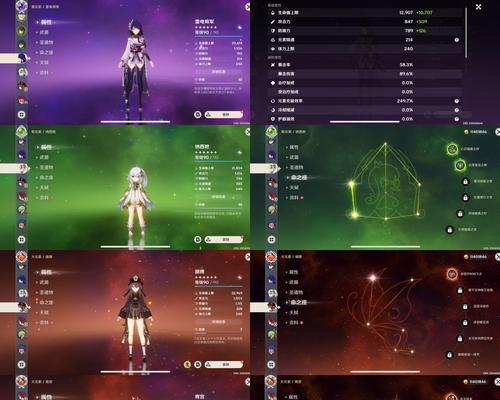The height and width of the screenshot is (400, 500).
Task: Open the Talents menu on Hu Tao's constellation screen
Action: pyautogui.click(x=294, y=312)
